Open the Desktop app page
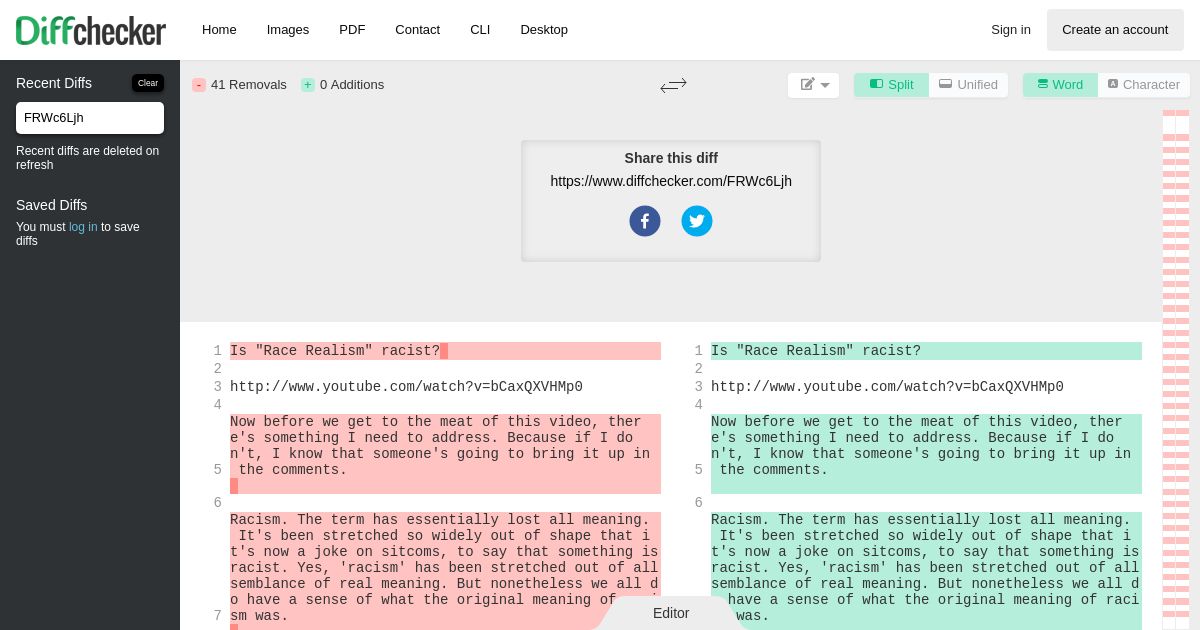1200x630 pixels. [544, 30]
